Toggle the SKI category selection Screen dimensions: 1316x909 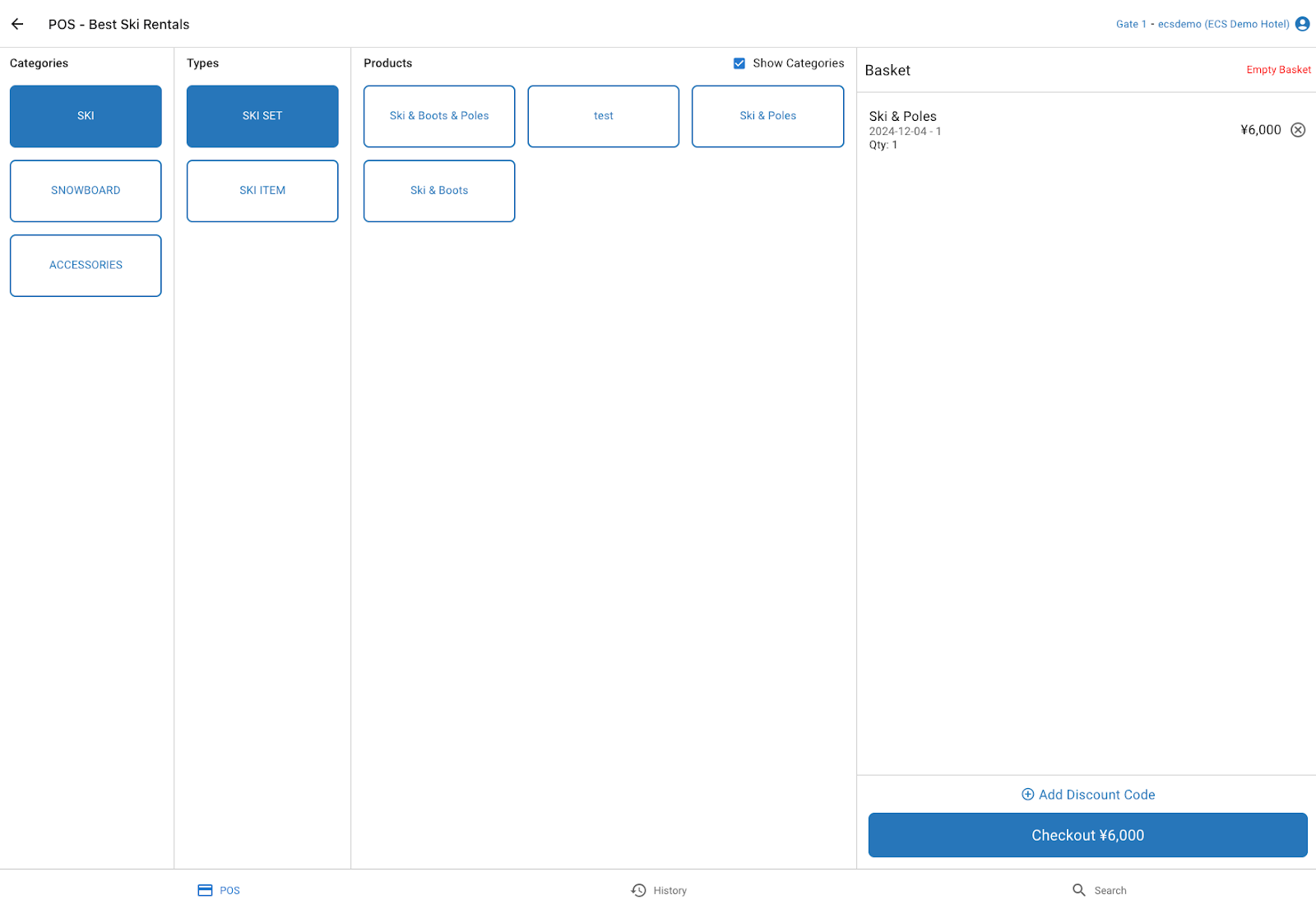(86, 116)
